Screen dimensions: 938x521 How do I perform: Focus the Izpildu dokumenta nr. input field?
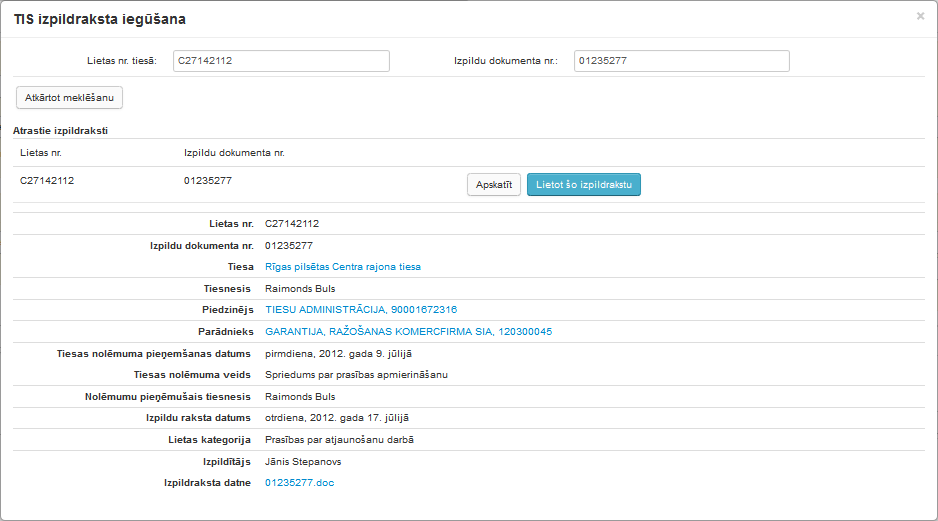(681, 61)
